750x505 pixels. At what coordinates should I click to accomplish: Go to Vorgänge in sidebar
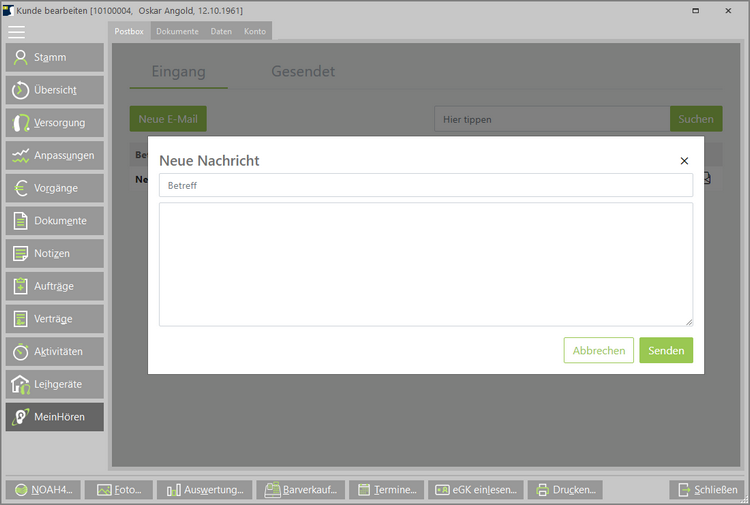click(x=55, y=188)
